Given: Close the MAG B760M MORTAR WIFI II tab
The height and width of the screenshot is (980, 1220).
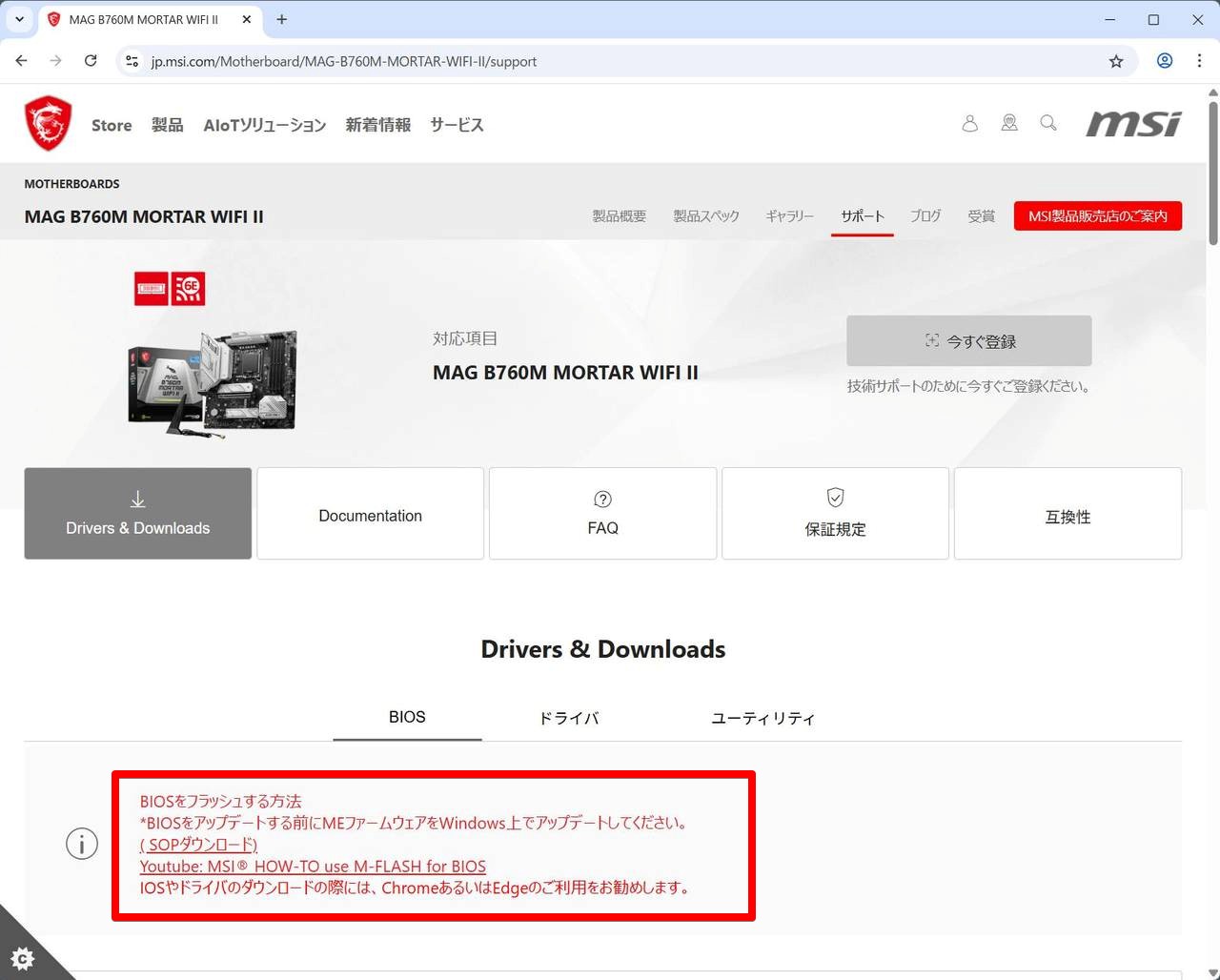Looking at the screenshot, I should point(246,19).
